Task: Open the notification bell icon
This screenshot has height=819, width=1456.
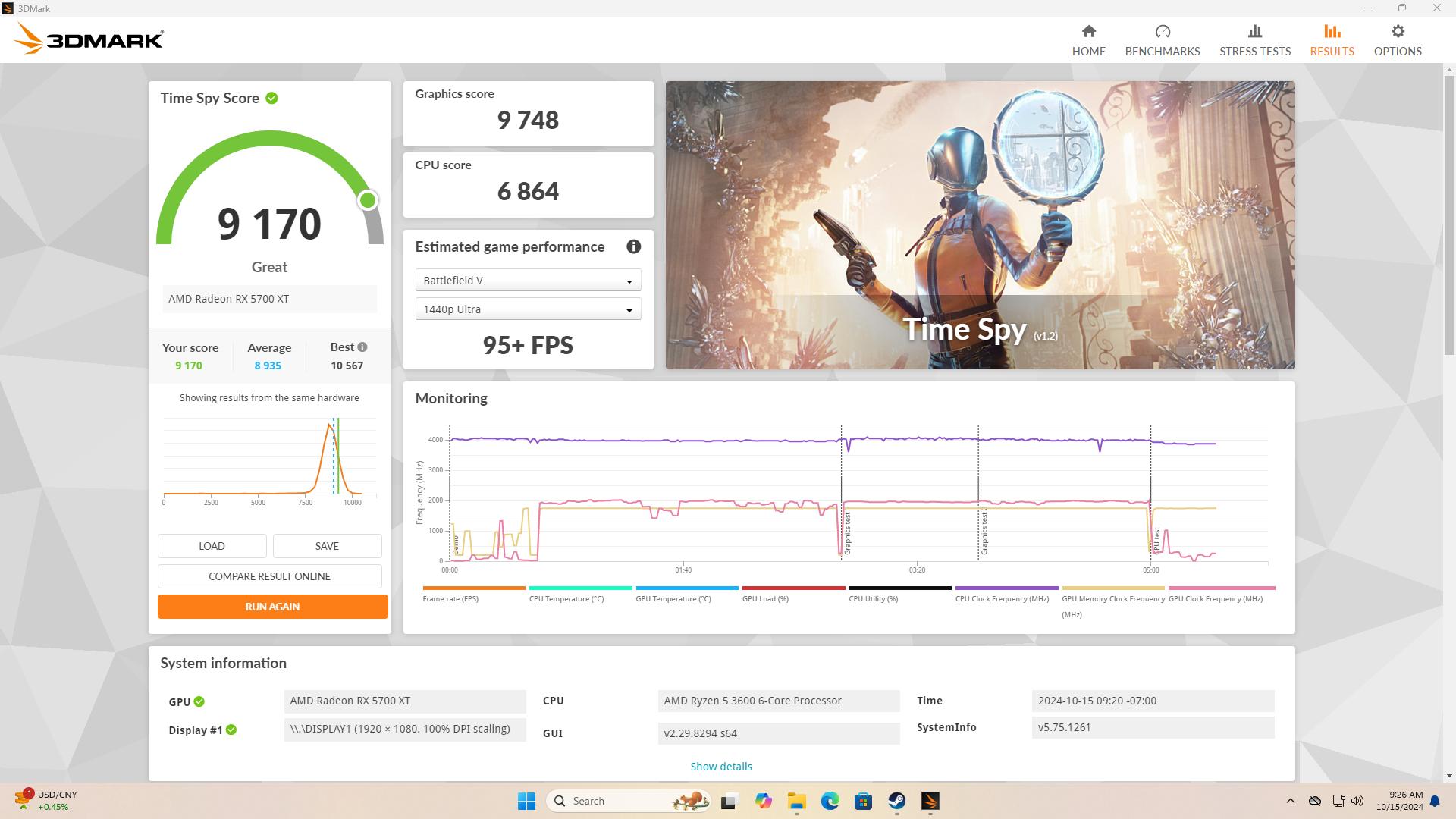Action: pos(1435,801)
